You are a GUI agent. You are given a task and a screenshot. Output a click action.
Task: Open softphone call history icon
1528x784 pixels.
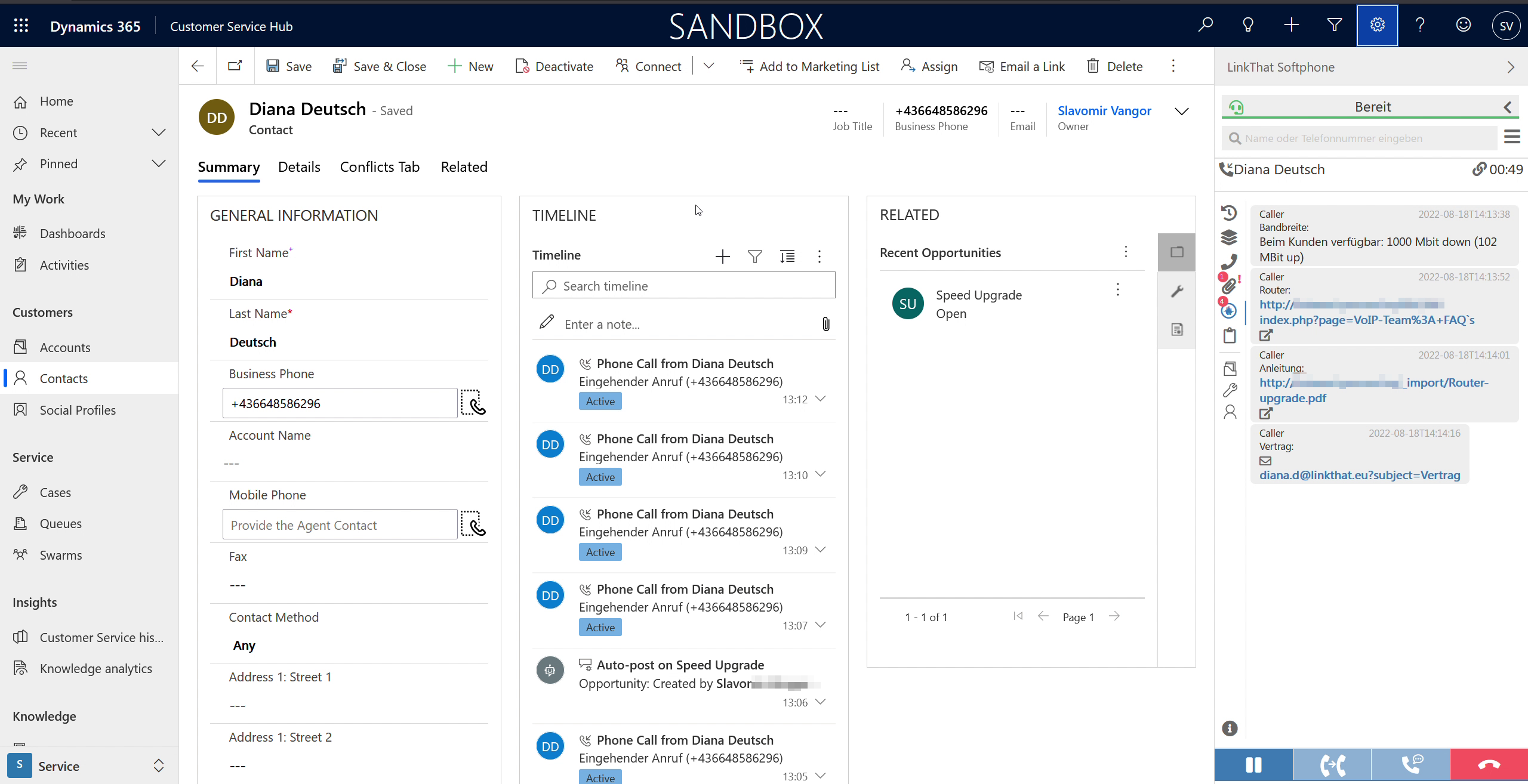pyautogui.click(x=1229, y=213)
